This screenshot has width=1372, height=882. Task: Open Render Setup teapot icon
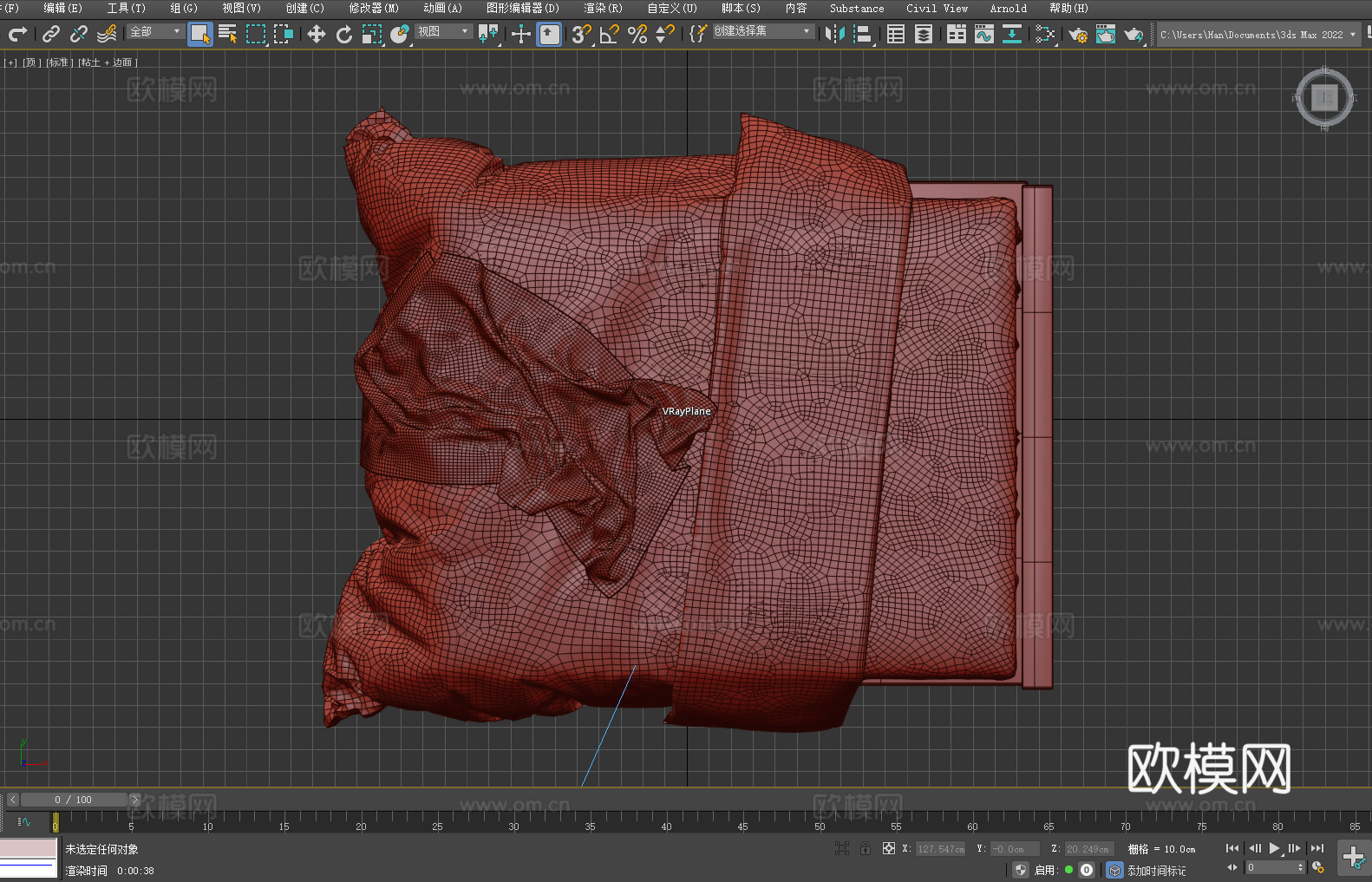pyautogui.click(x=1077, y=35)
